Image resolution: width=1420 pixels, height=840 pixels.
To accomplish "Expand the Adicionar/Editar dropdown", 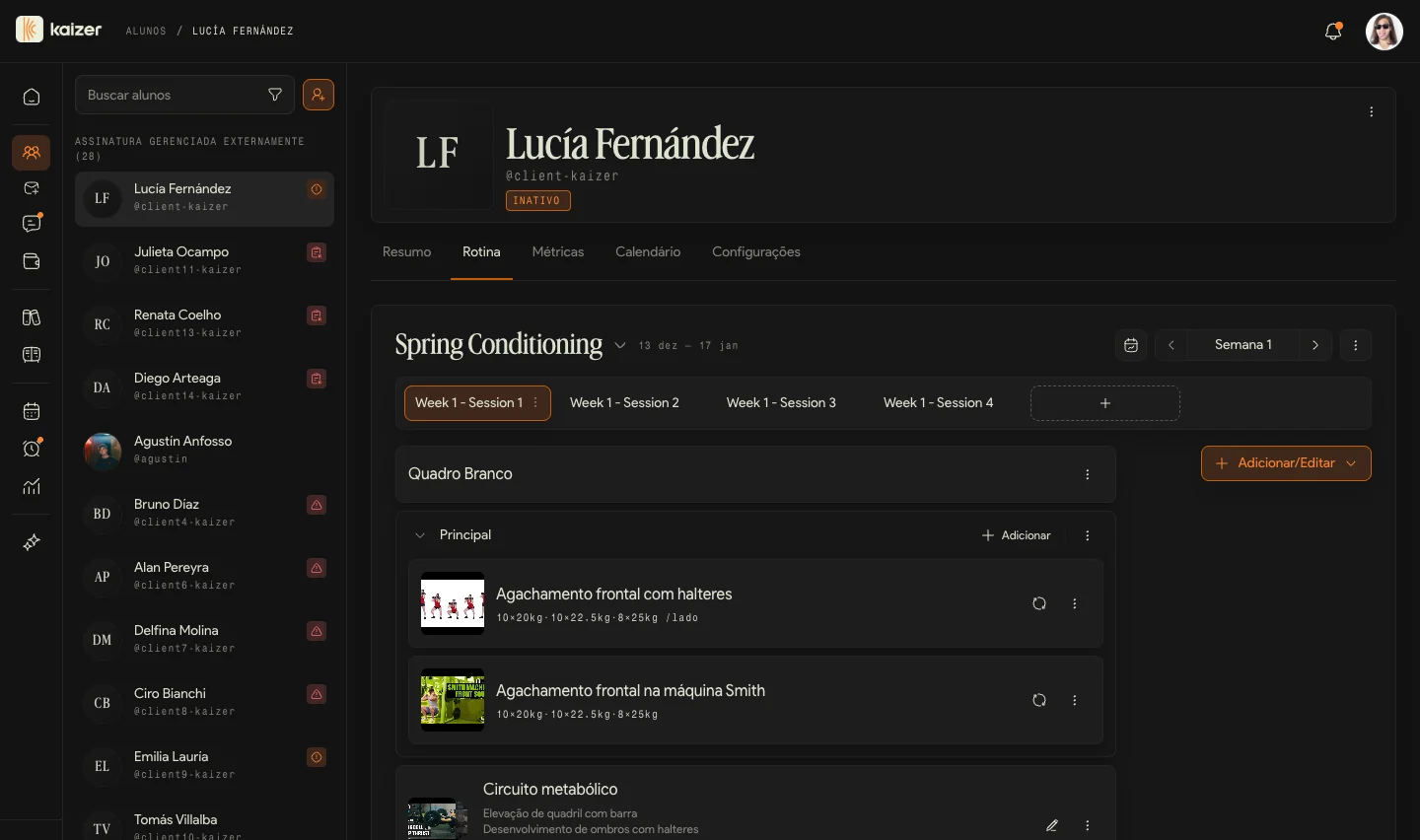I will (x=1286, y=463).
